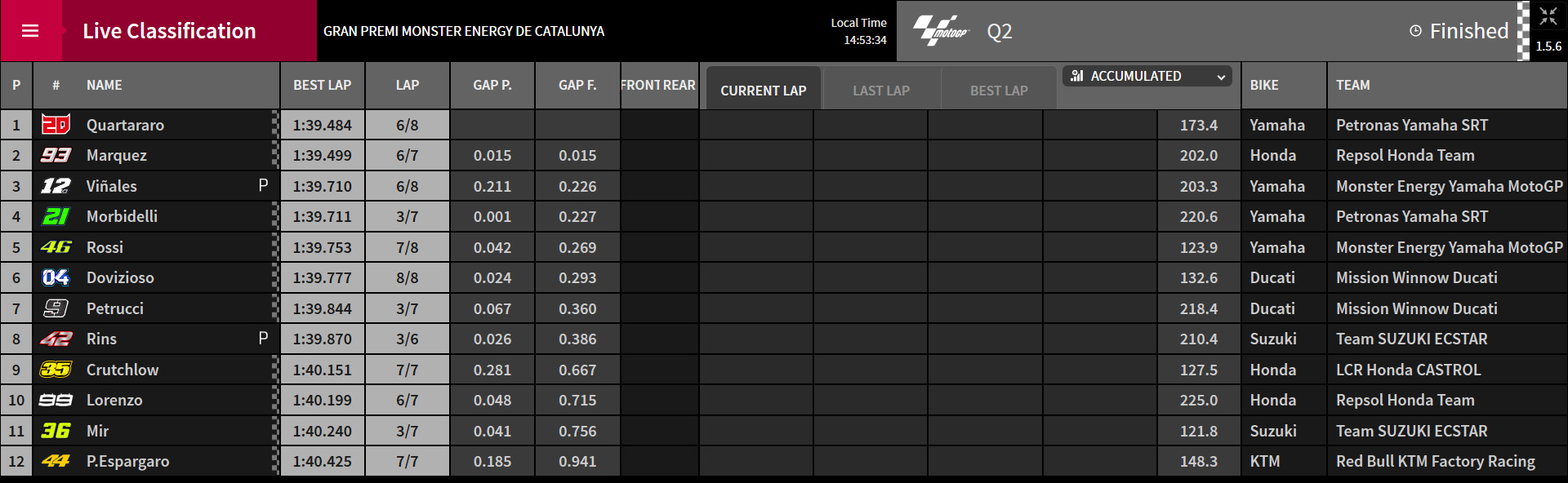
Task: Click Mir's number 36 badge
Action: tap(56, 431)
